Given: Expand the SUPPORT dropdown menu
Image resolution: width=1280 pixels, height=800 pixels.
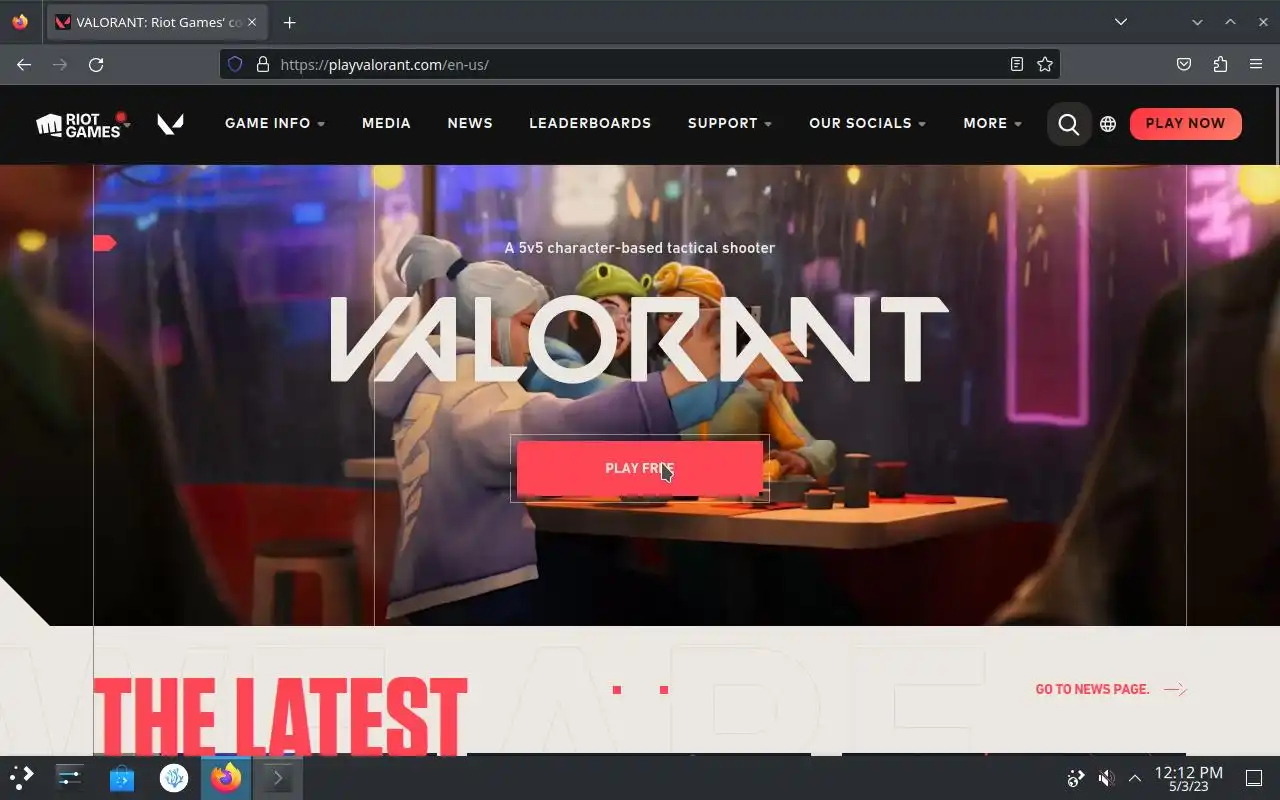Looking at the screenshot, I should tap(730, 123).
